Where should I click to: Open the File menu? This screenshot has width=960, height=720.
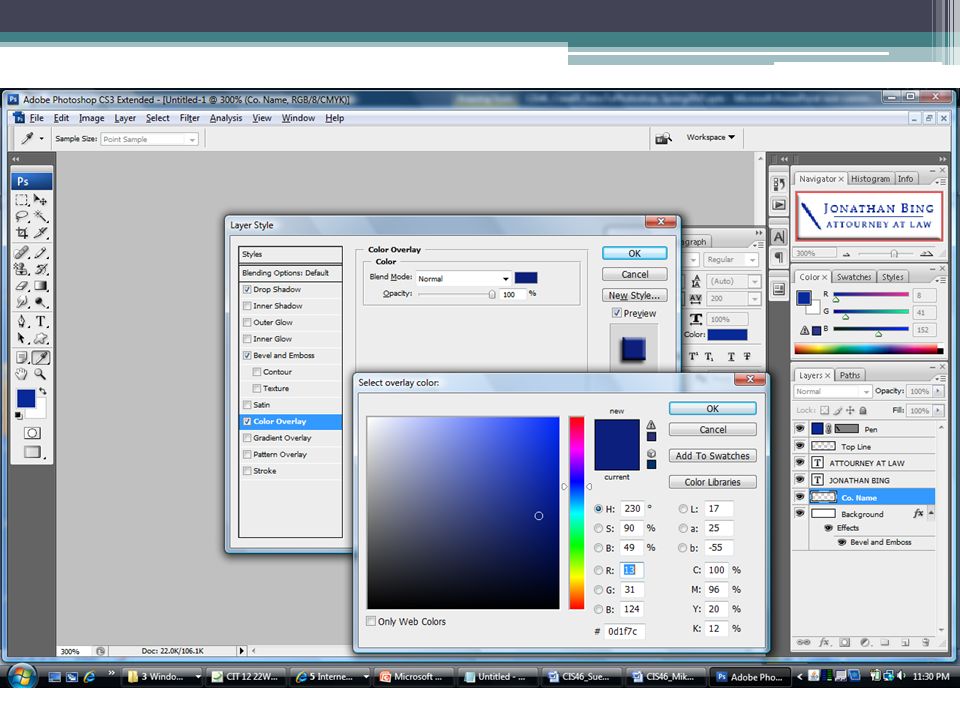pos(37,118)
